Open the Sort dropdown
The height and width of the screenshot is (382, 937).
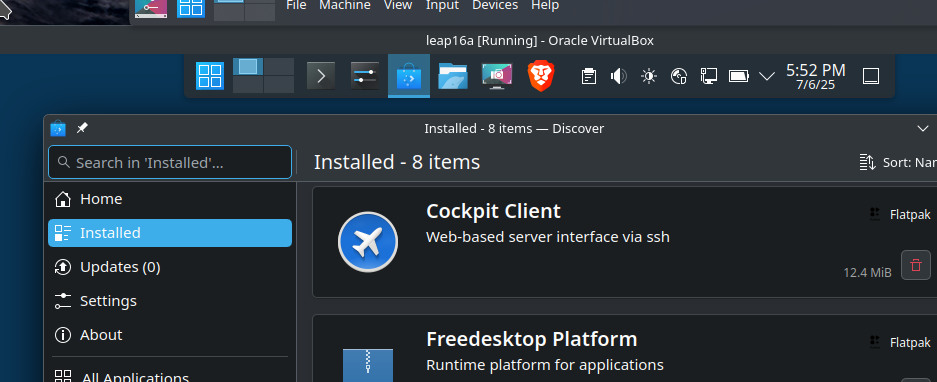898,162
